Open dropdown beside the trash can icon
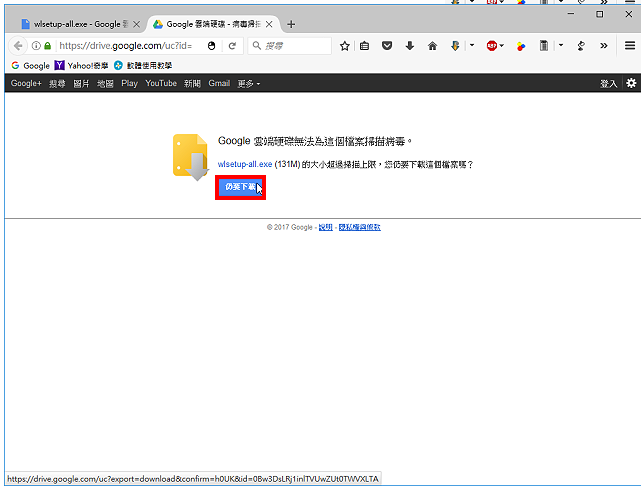This screenshot has width=641, height=486. point(561,45)
